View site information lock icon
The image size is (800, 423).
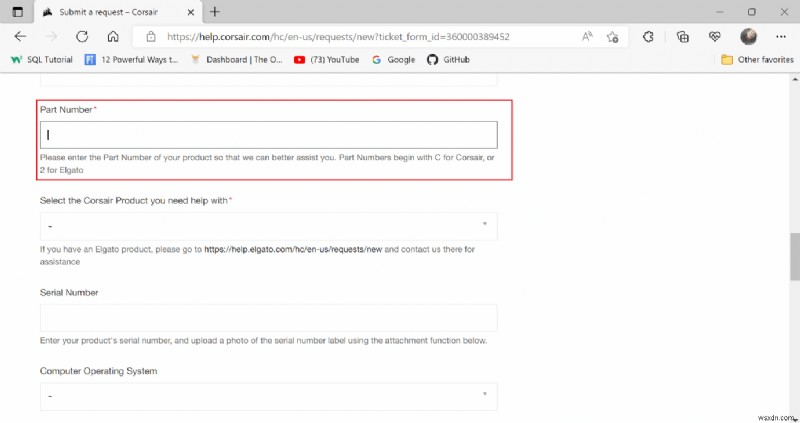coord(151,37)
